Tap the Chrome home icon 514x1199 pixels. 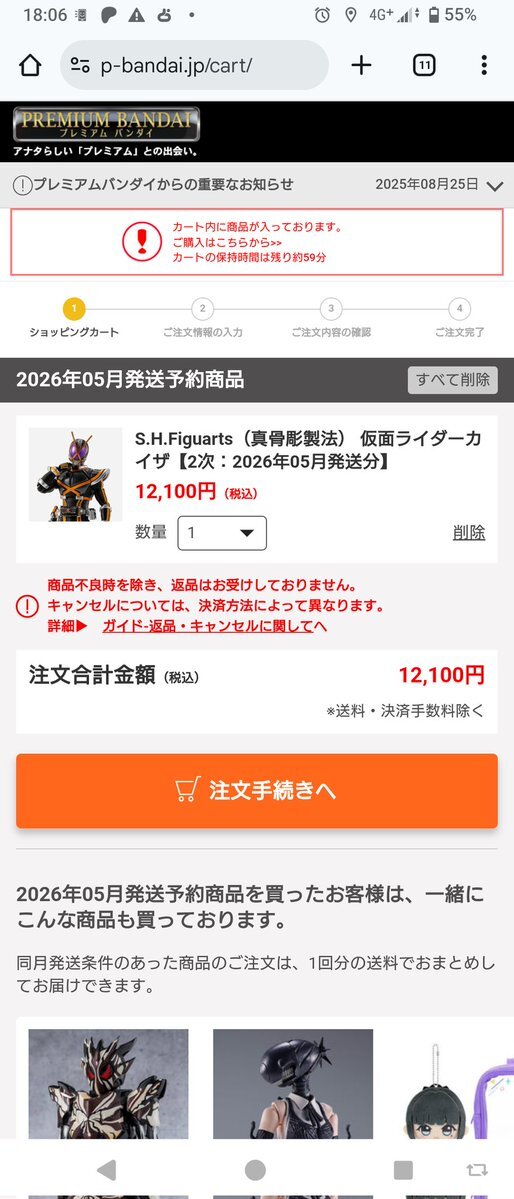point(30,65)
